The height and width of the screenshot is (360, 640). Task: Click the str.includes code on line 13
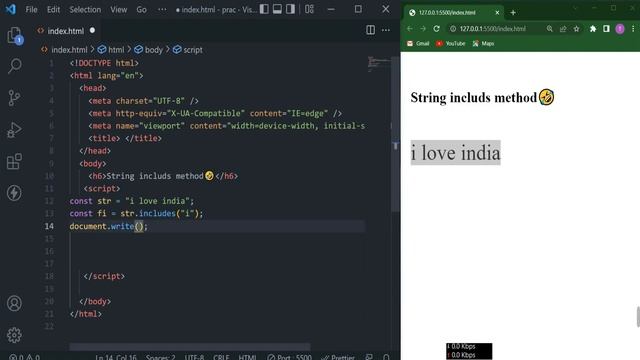pos(162,213)
